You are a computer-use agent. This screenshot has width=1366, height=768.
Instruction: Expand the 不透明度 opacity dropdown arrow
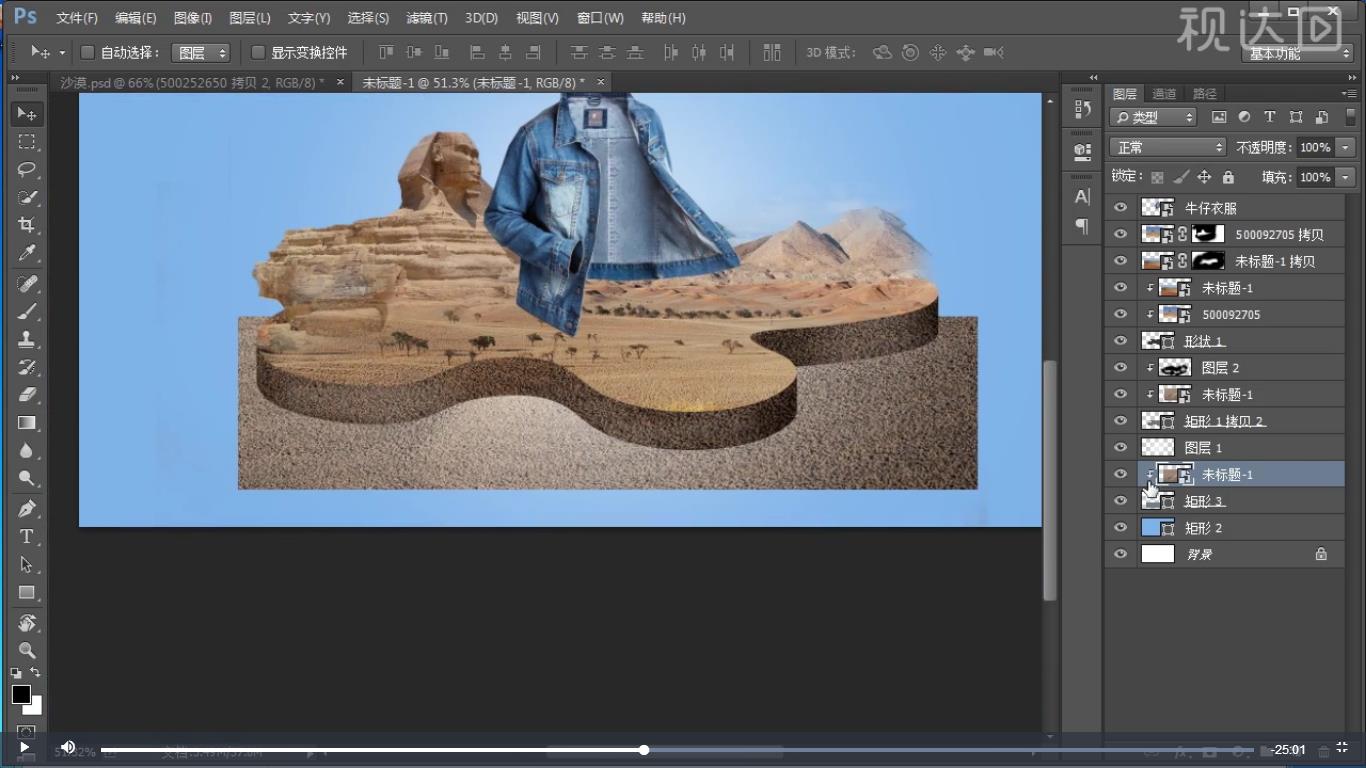click(x=1345, y=147)
